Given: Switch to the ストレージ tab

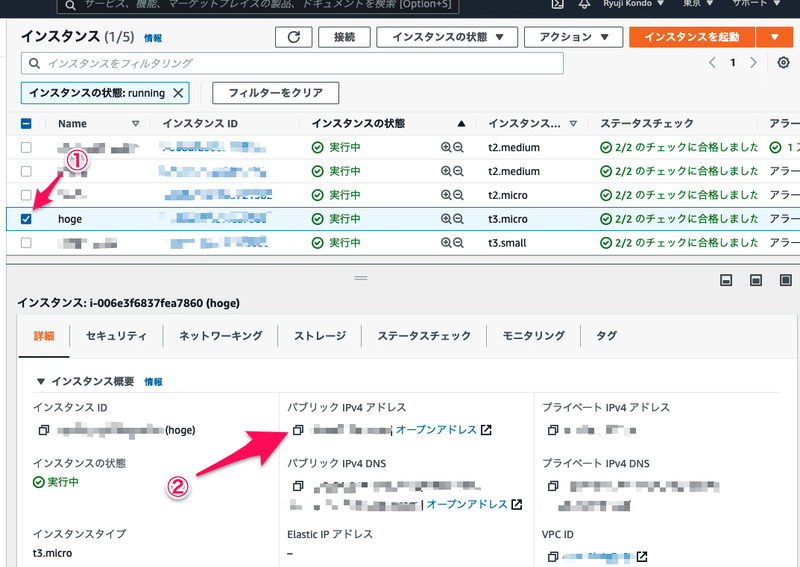Looking at the screenshot, I should pyautogui.click(x=320, y=336).
